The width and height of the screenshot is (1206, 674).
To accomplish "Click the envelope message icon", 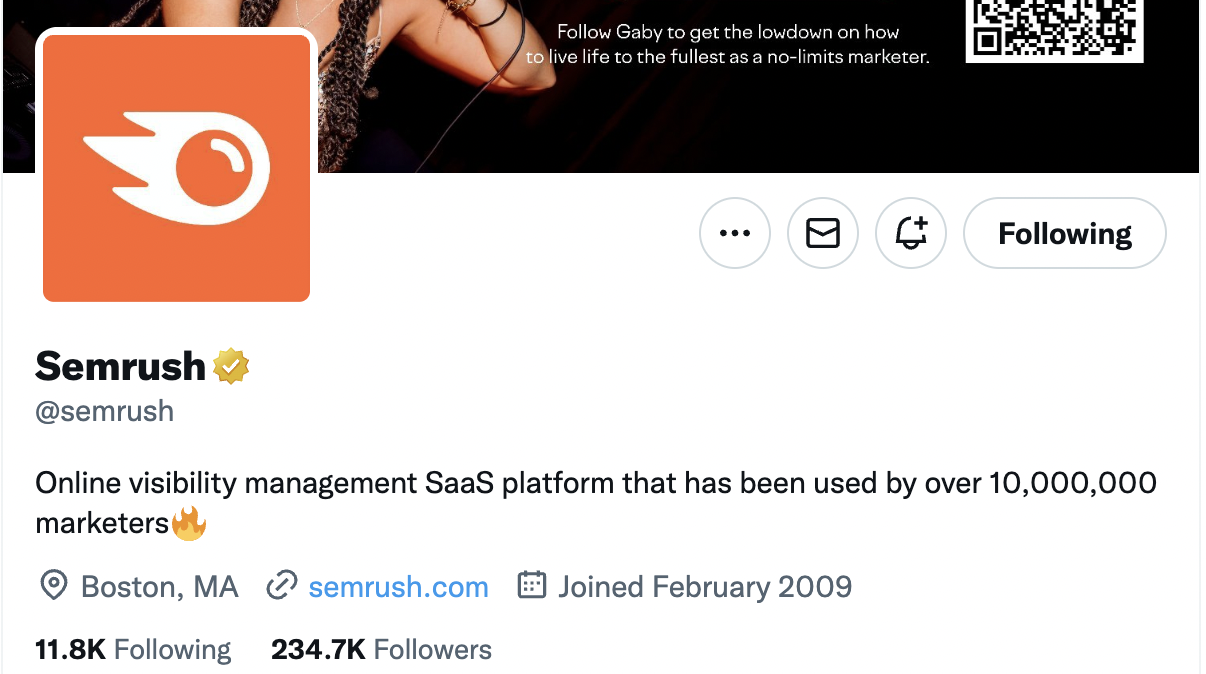I will (823, 234).
